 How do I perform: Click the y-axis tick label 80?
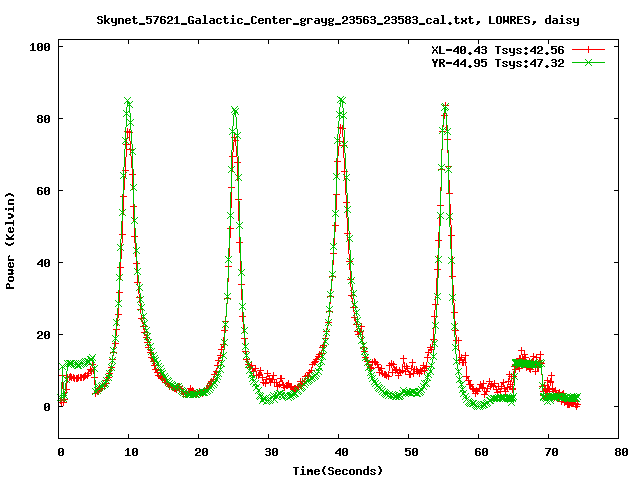click(x=44, y=119)
